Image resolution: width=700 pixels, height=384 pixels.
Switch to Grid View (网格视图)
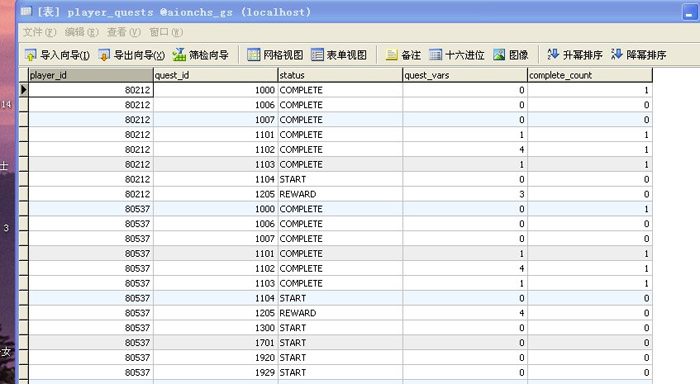[254, 55]
